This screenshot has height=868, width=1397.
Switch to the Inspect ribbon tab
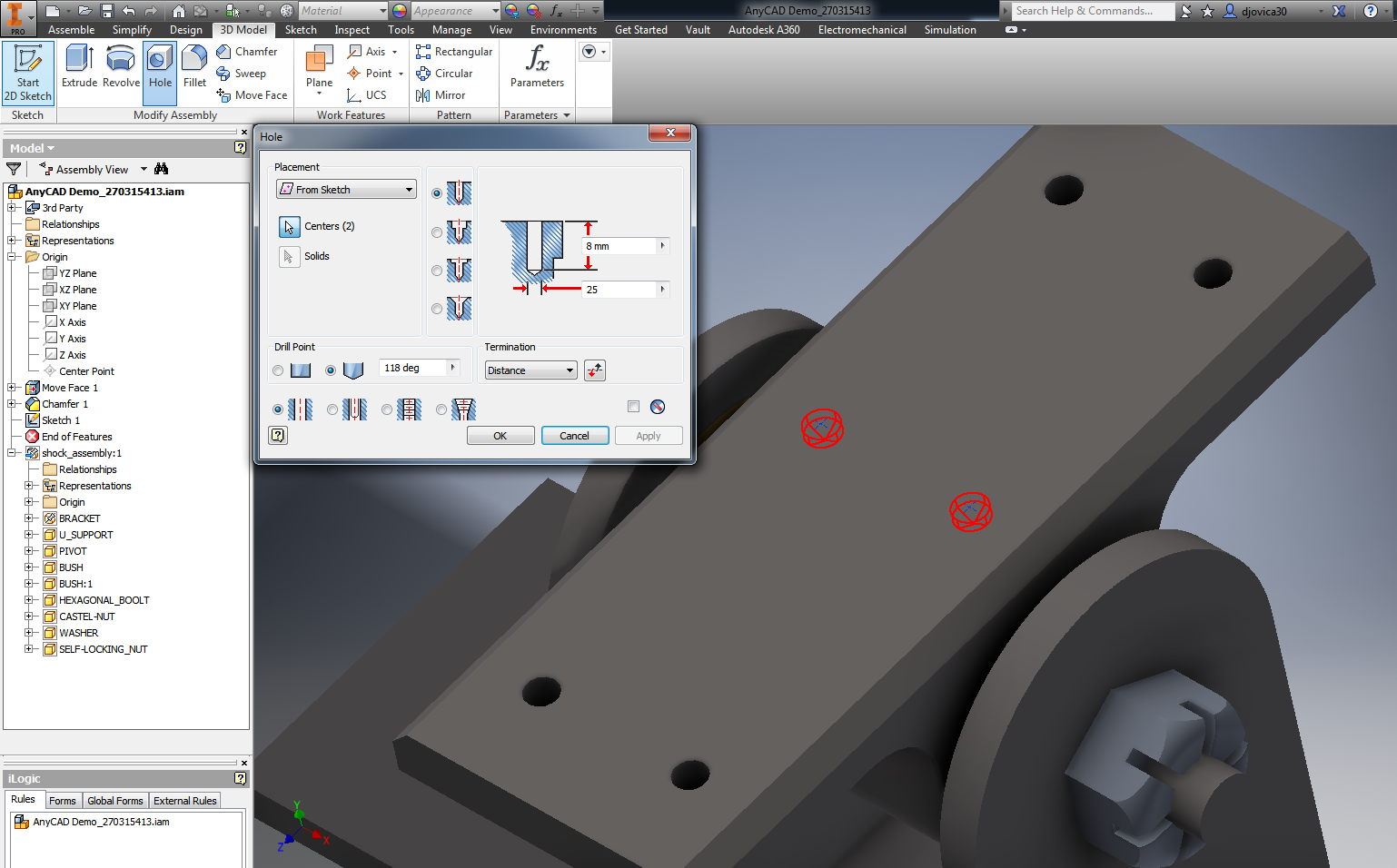click(x=352, y=29)
